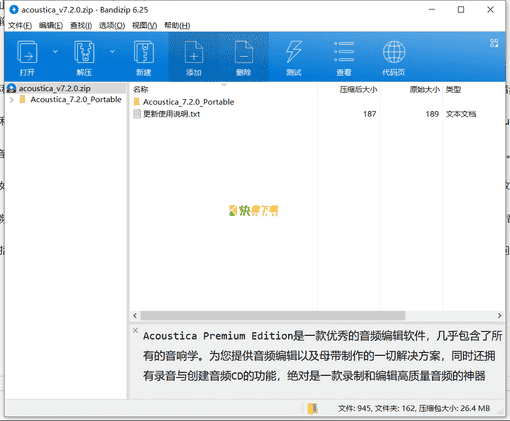Viewport: 510px width, 421px height.
Task: Click the status bar archive icon
Action: [312, 408]
